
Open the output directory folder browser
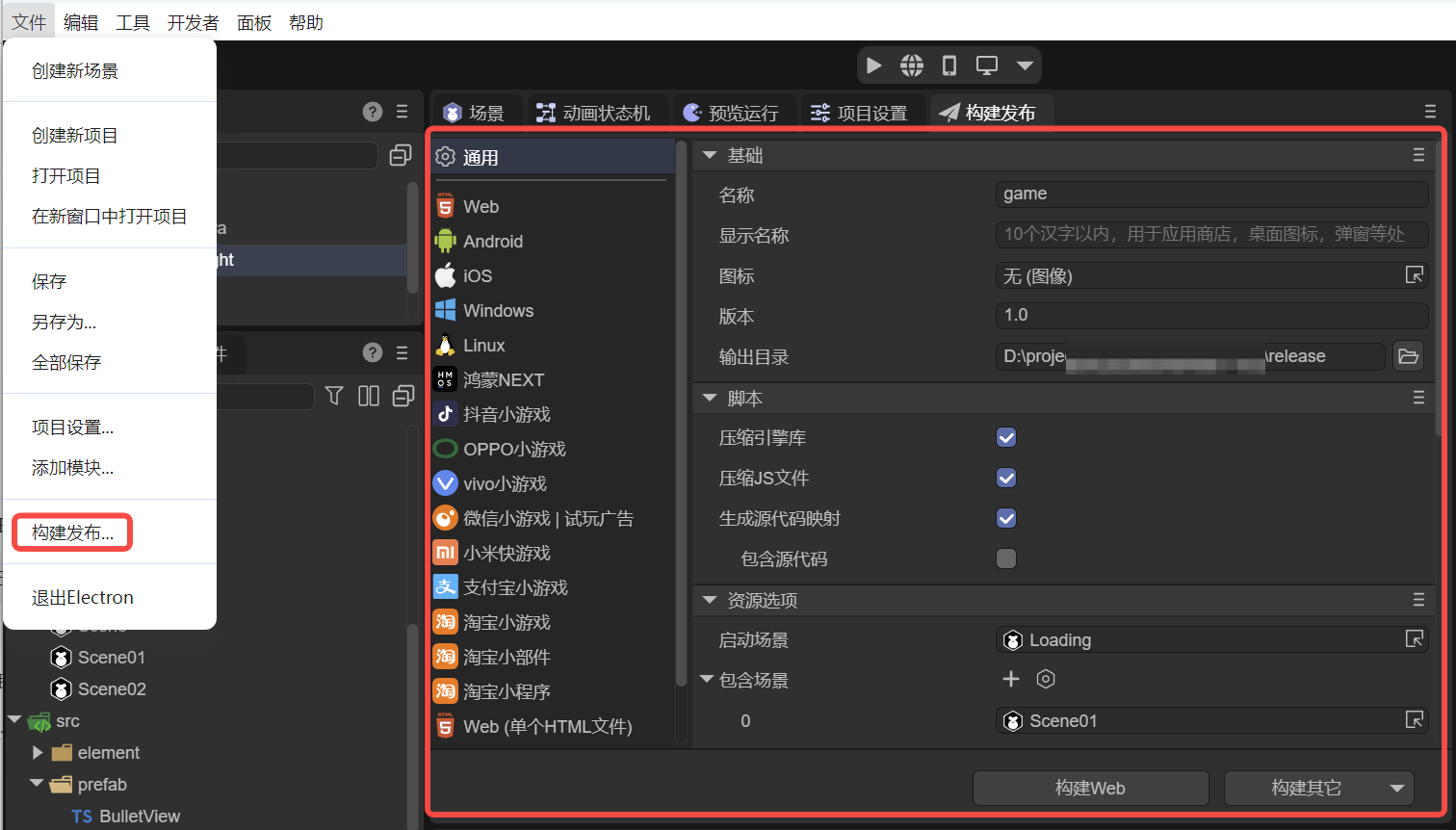click(1408, 356)
